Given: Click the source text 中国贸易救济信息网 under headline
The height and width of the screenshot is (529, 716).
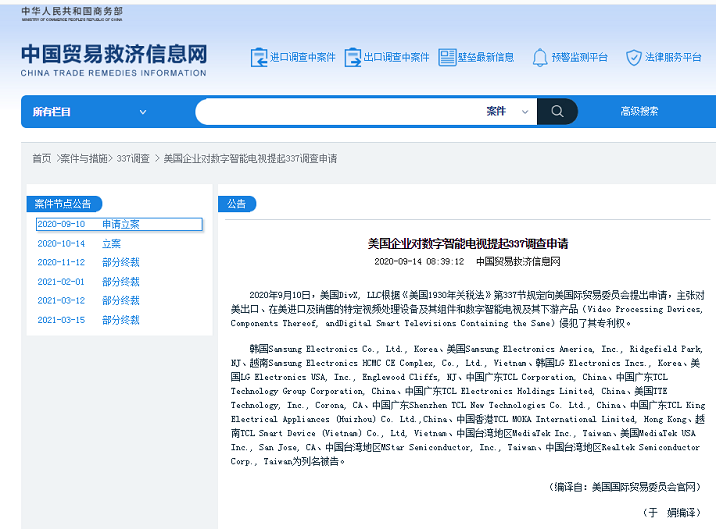Looking at the screenshot, I should [518, 262].
